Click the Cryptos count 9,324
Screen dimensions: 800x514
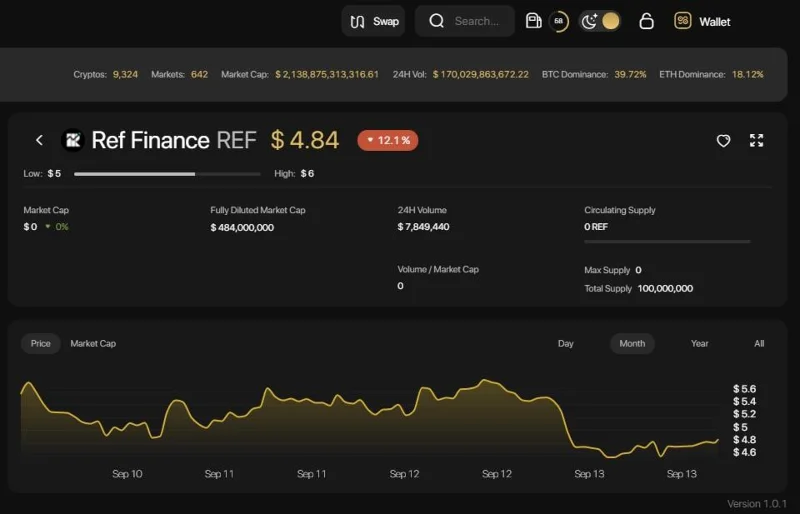125,75
